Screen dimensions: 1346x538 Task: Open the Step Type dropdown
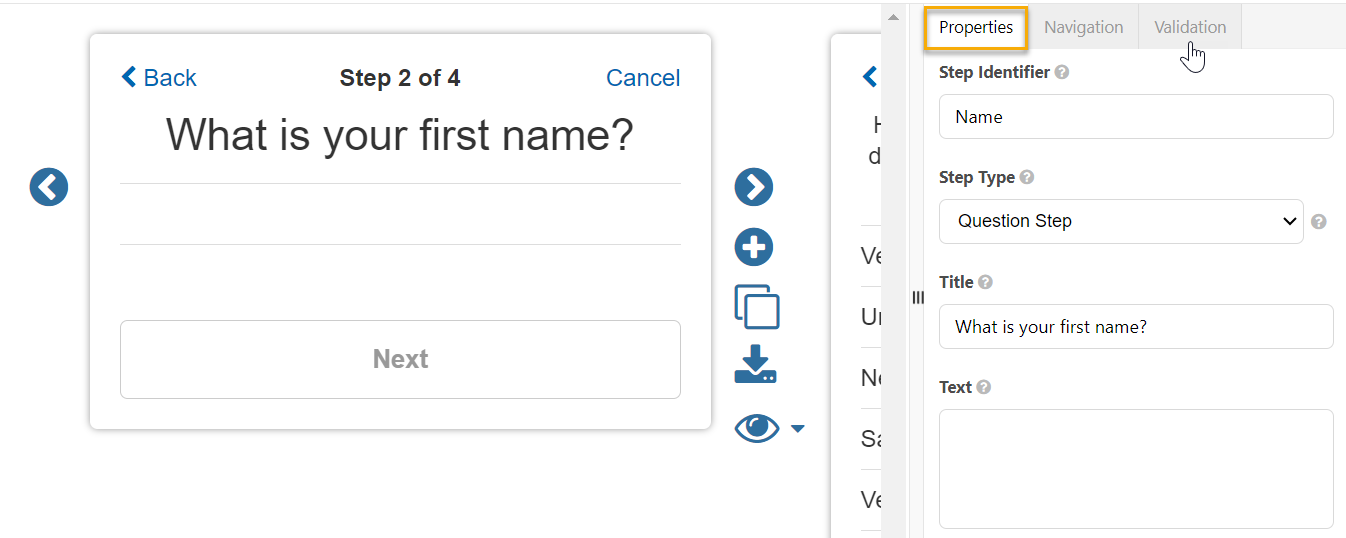pyautogui.click(x=1120, y=222)
